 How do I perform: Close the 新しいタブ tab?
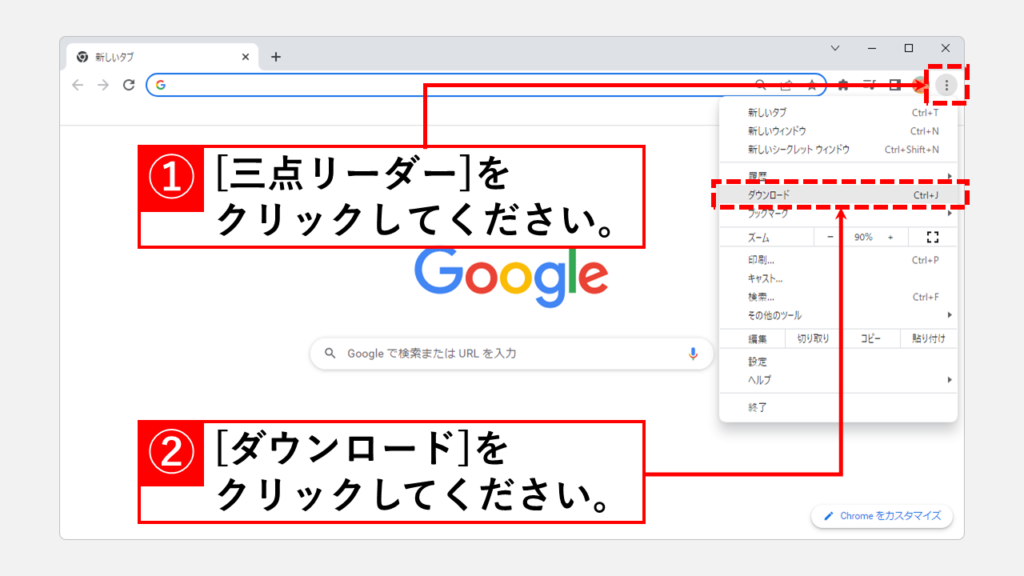click(x=245, y=57)
